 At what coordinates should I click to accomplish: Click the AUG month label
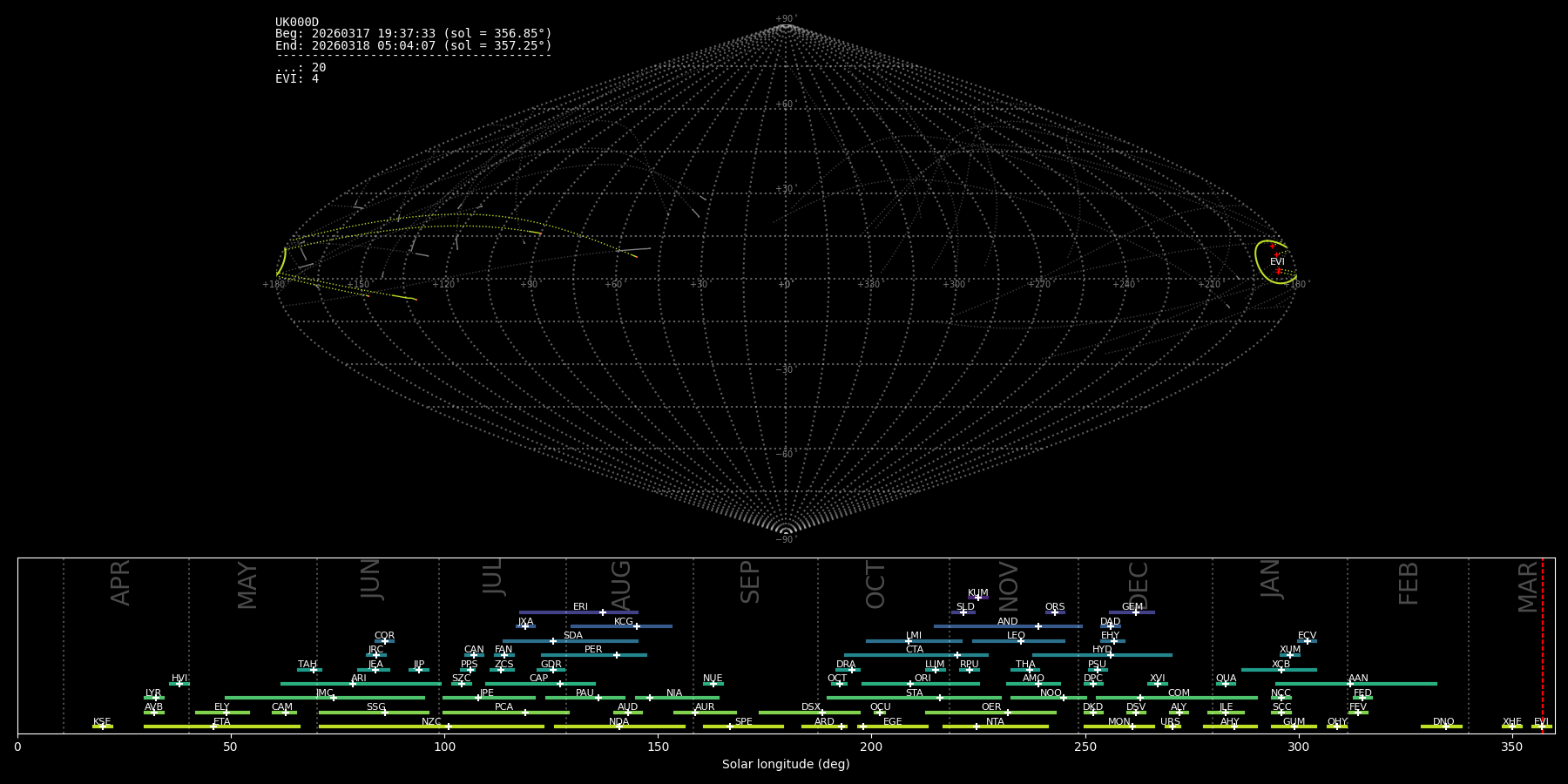pos(621,586)
